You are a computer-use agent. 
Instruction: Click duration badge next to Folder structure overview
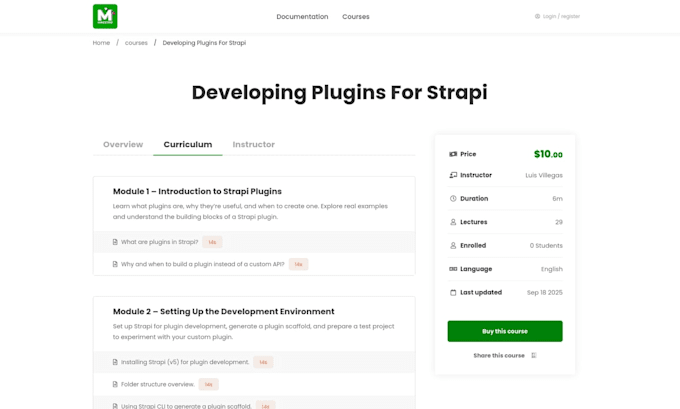pyautogui.click(x=209, y=384)
